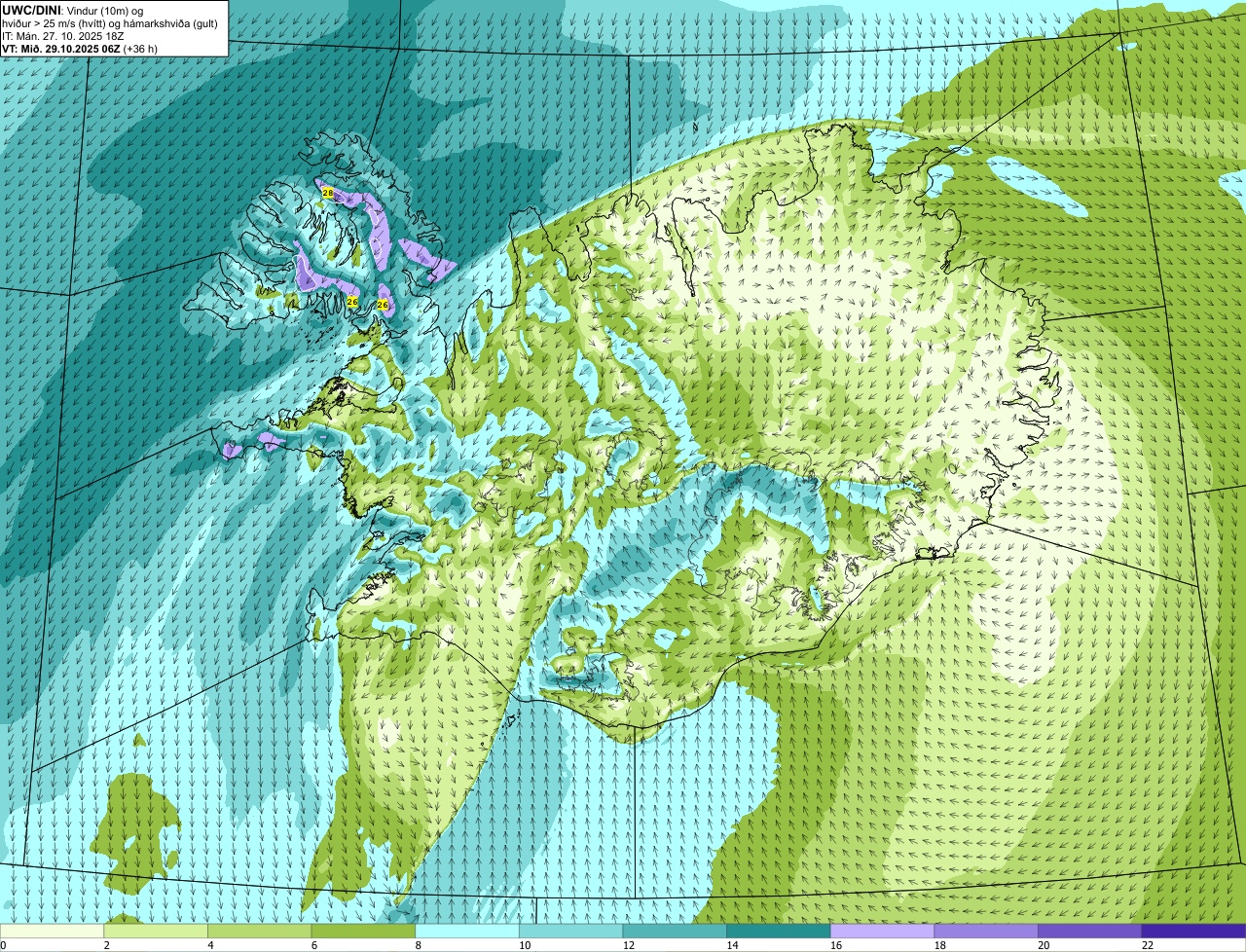Screen dimensions: 1246x952
Task: Click the legend color band above 22 m/s
Action: coord(1193,931)
